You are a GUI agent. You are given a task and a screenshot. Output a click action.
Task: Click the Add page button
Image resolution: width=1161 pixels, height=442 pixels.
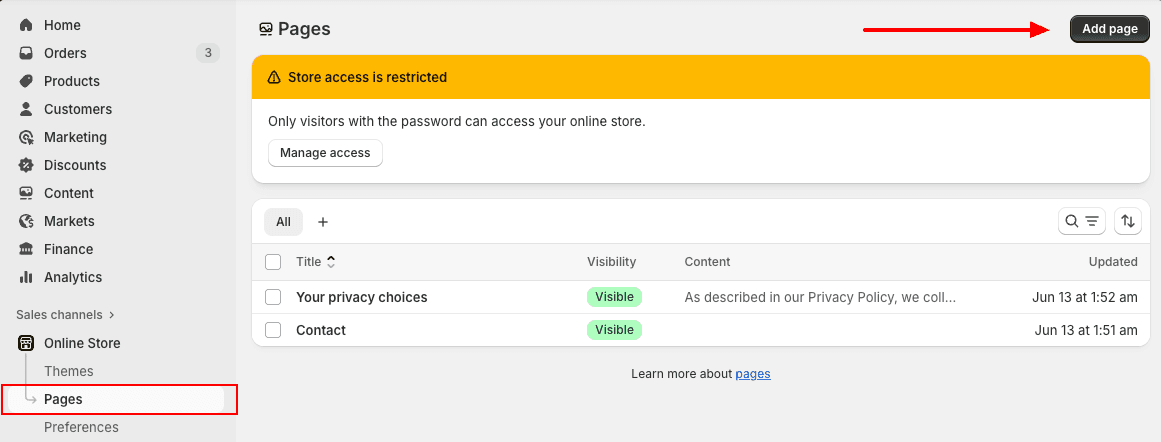pos(1109,29)
